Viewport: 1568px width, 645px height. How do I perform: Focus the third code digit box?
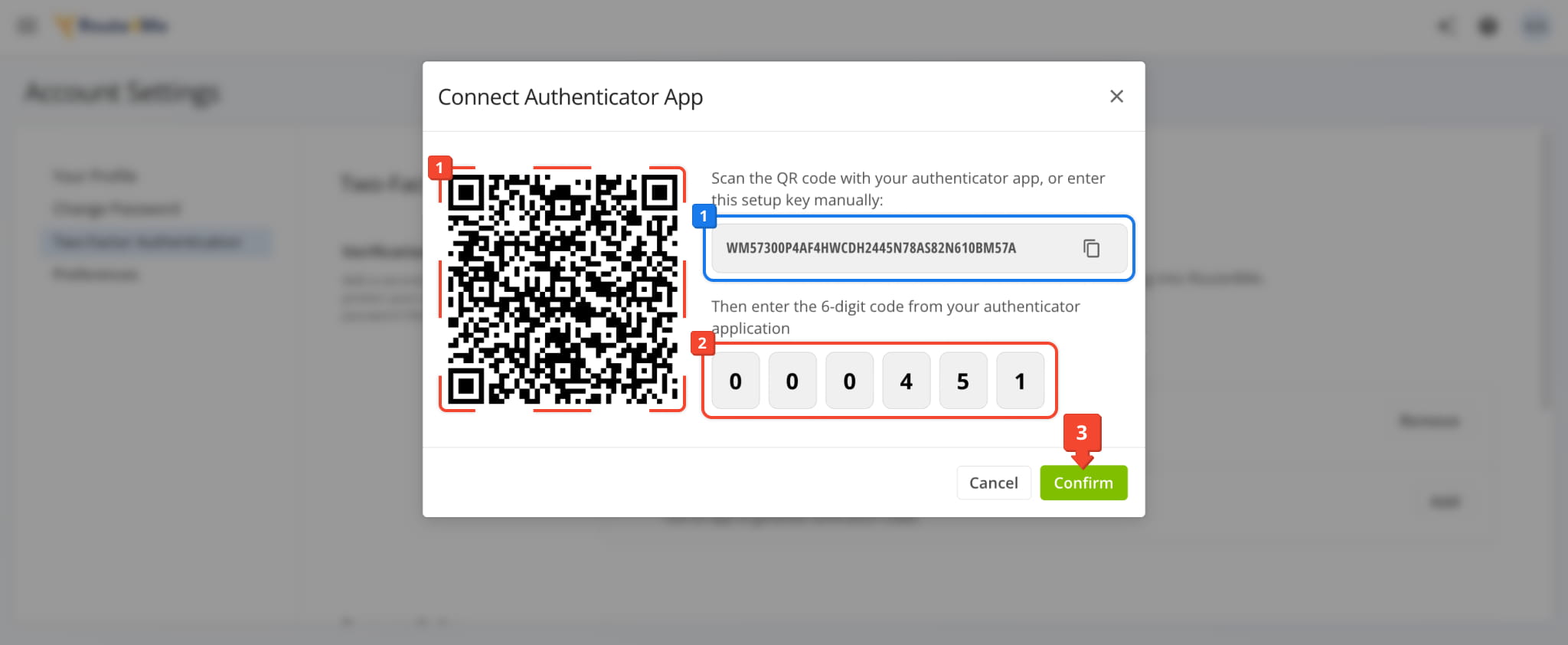850,381
